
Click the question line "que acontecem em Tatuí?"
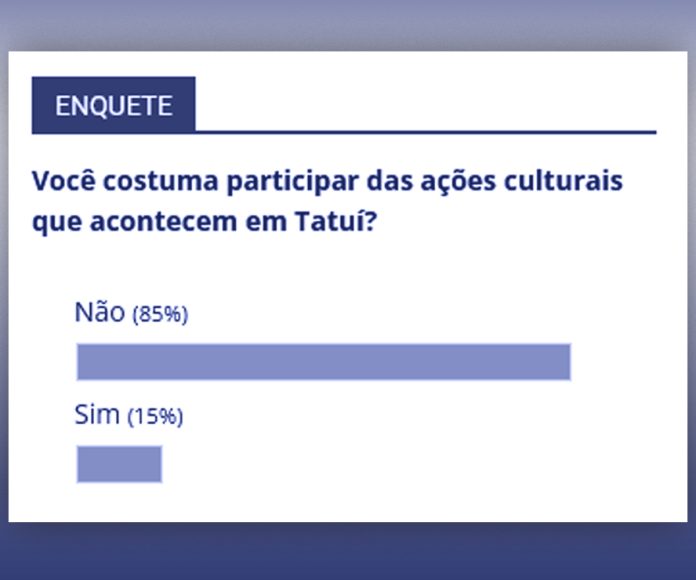[x=204, y=221]
